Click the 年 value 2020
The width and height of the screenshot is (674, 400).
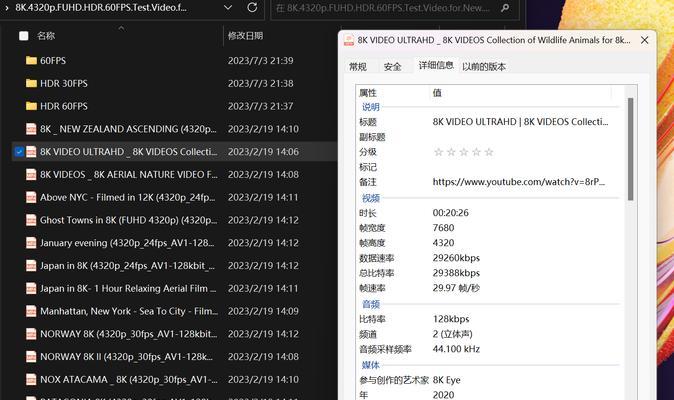pyautogui.click(x=443, y=395)
